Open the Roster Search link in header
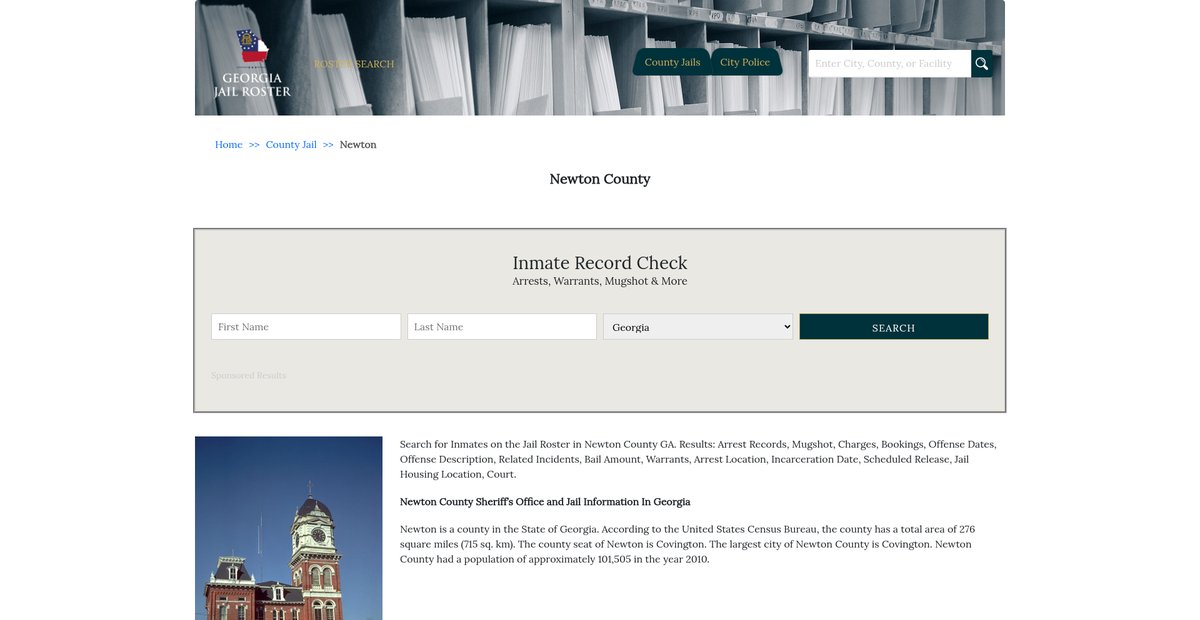Image resolution: width=1200 pixels, height=620 pixels. point(354,64)
